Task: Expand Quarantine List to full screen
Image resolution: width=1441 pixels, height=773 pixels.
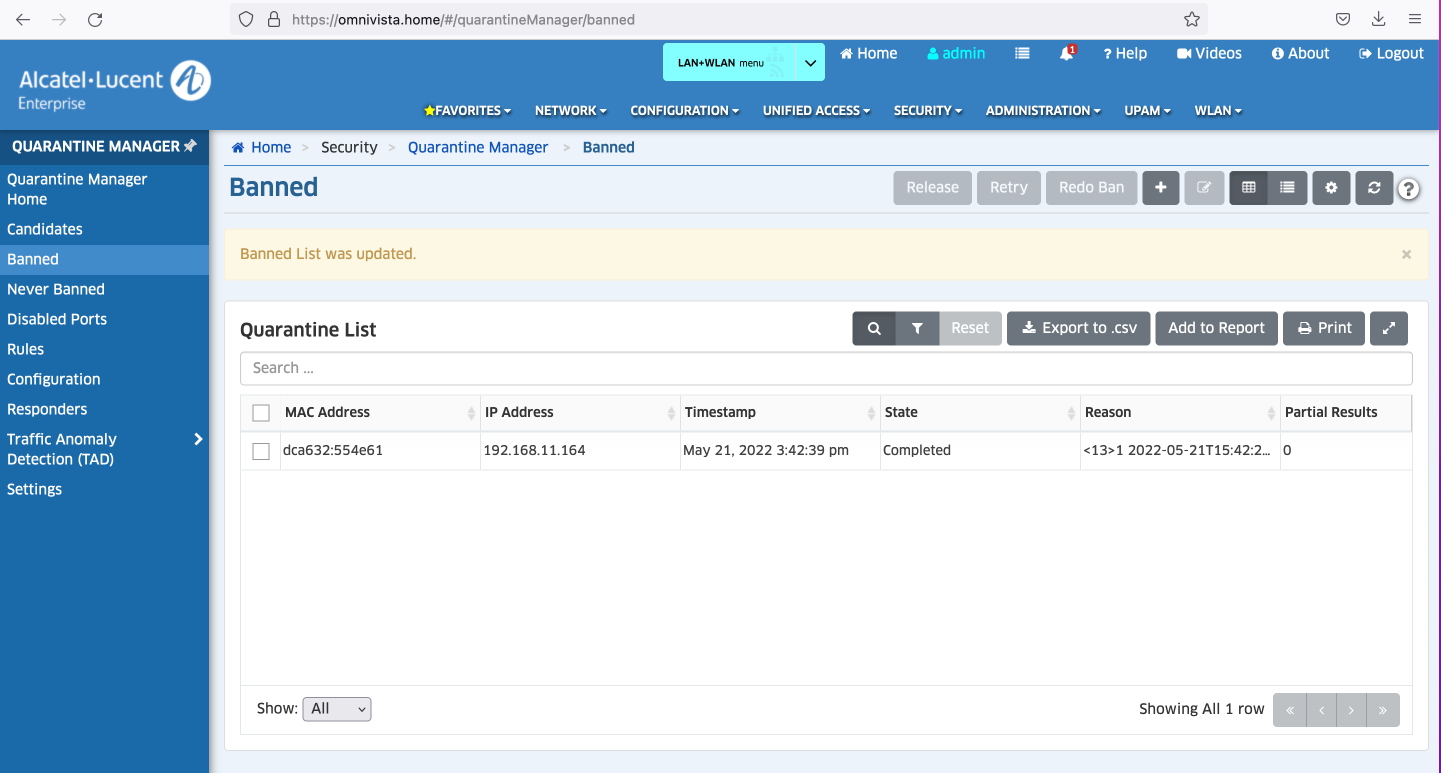Action: [x=1389, y=328]
